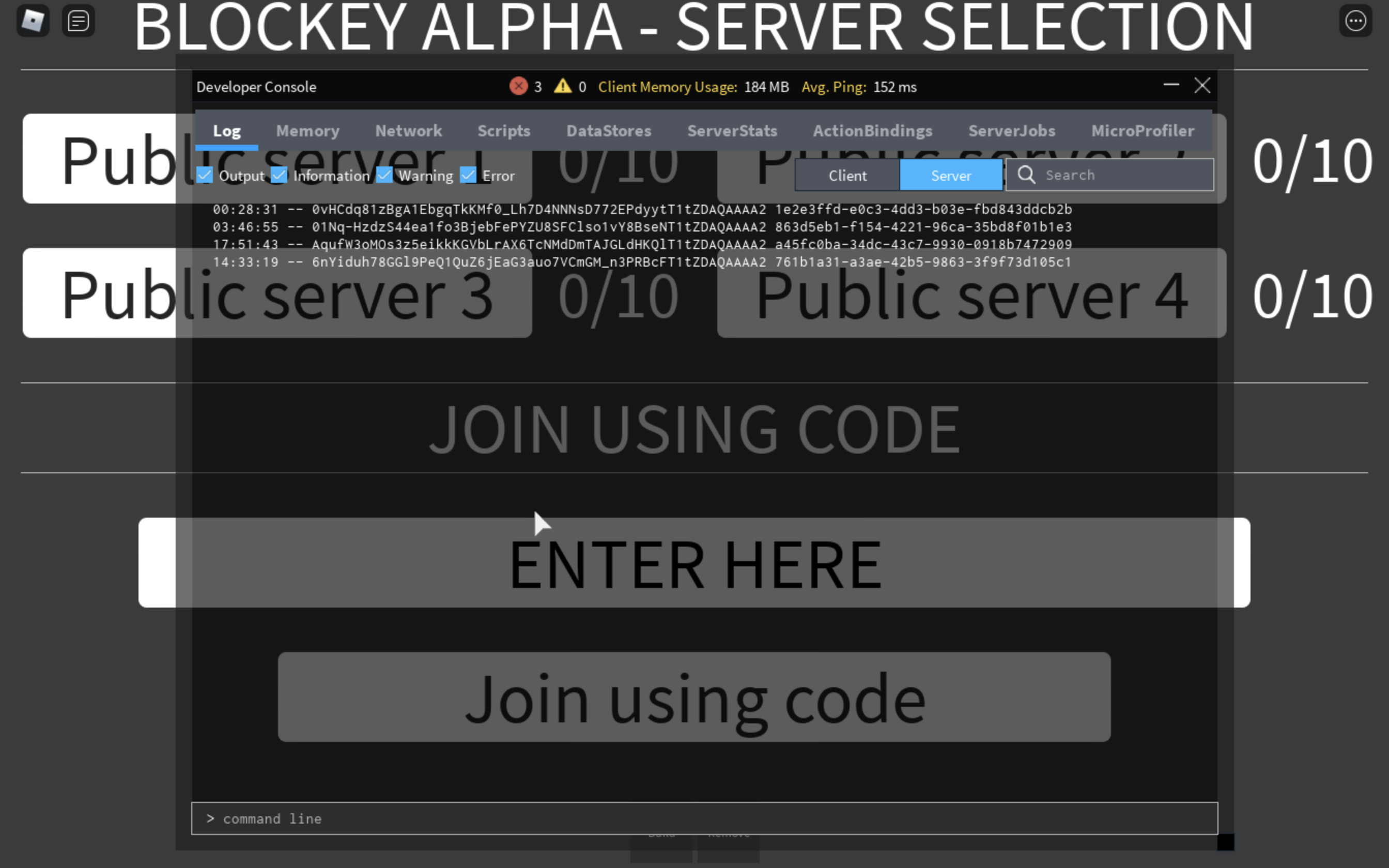
Task: Click the ENTER HERE input field
Action: pos(694,562)
